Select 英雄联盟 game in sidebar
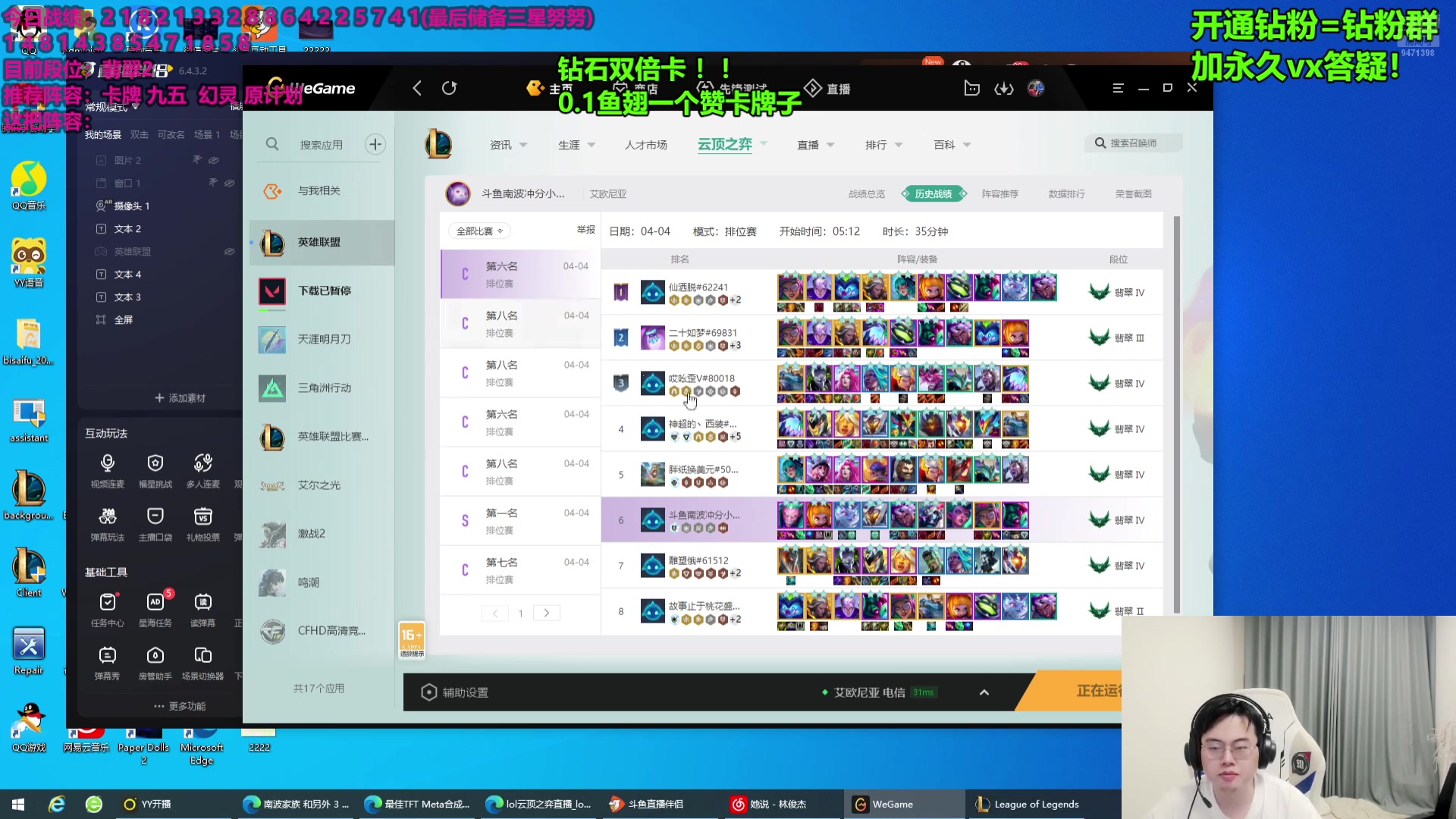Image resolution: width=1456 pixels, height=819 pixels. [322, 242]
